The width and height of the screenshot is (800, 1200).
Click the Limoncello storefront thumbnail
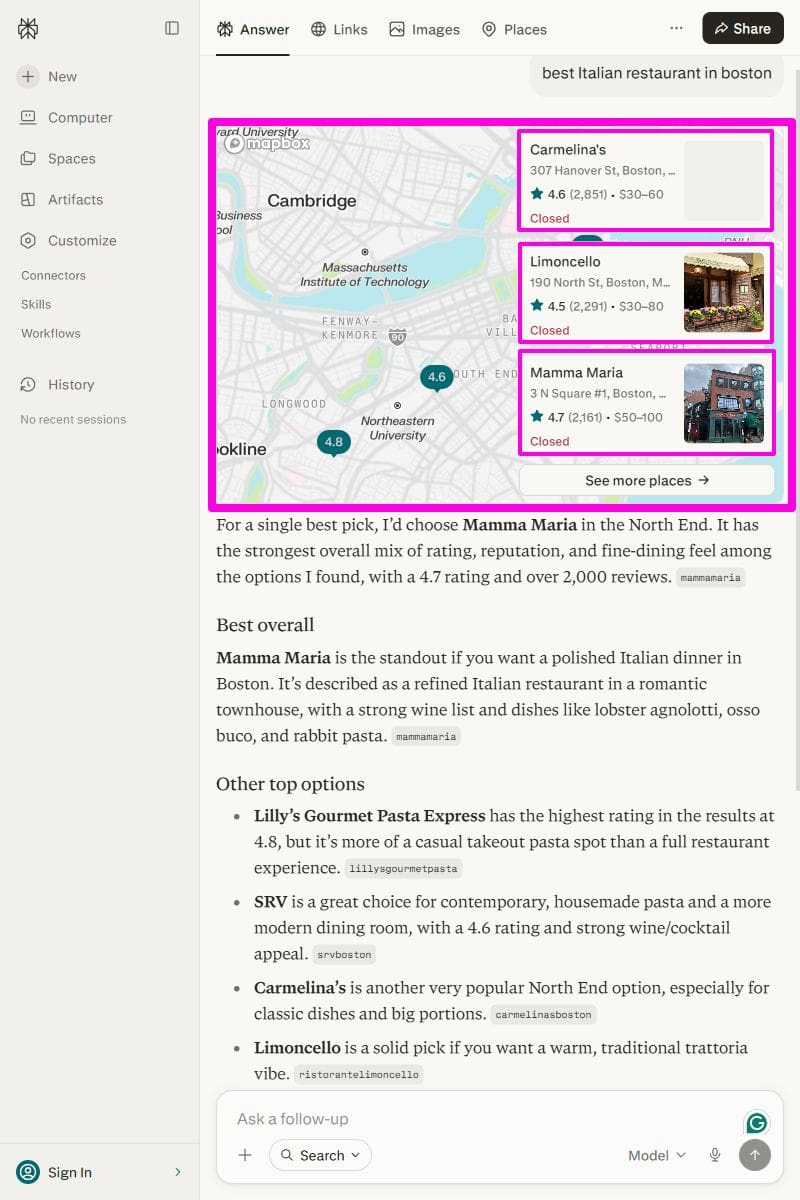pos(724,292)
